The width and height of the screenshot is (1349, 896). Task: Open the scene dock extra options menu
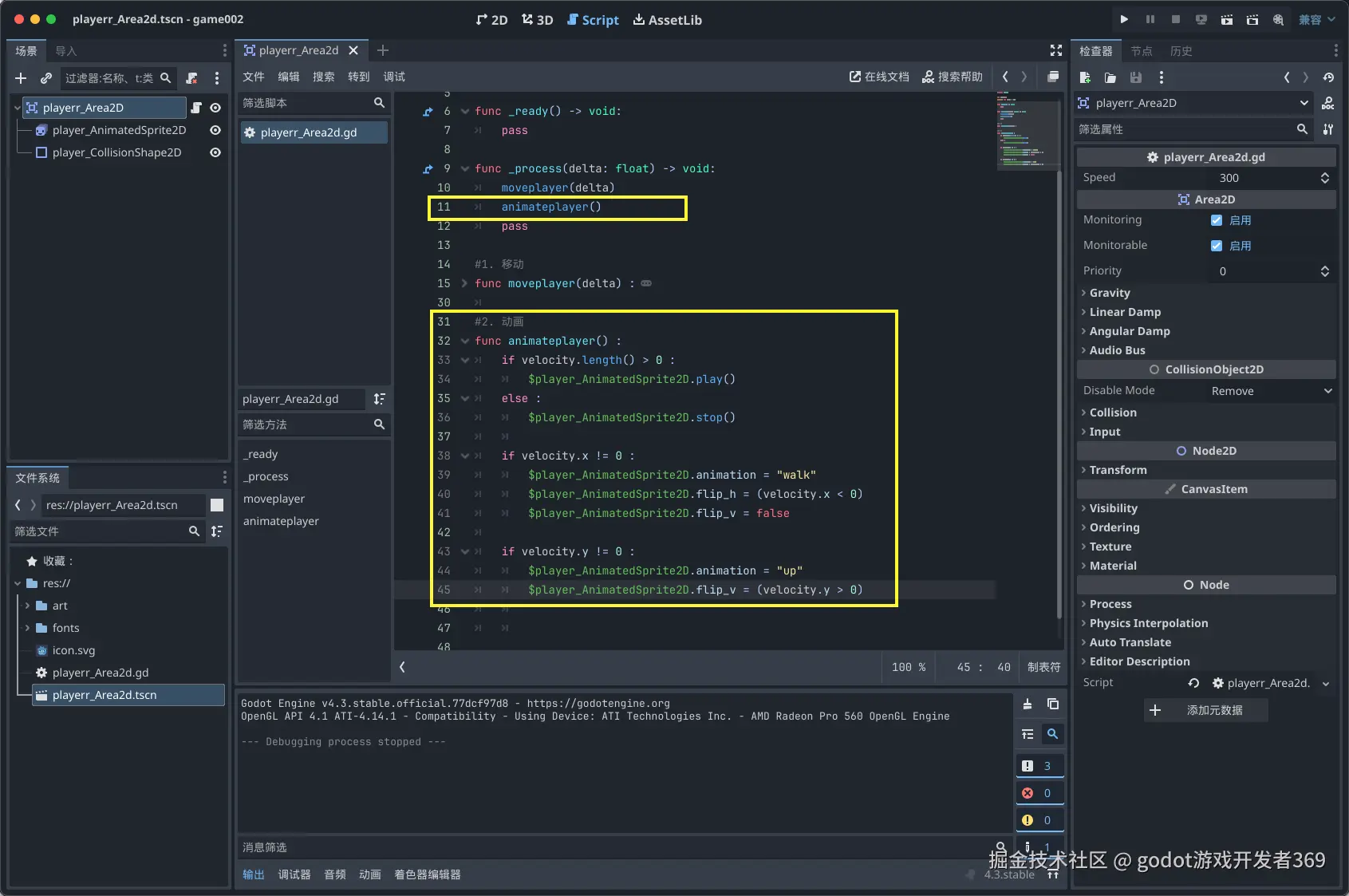[x=217, y=78]
